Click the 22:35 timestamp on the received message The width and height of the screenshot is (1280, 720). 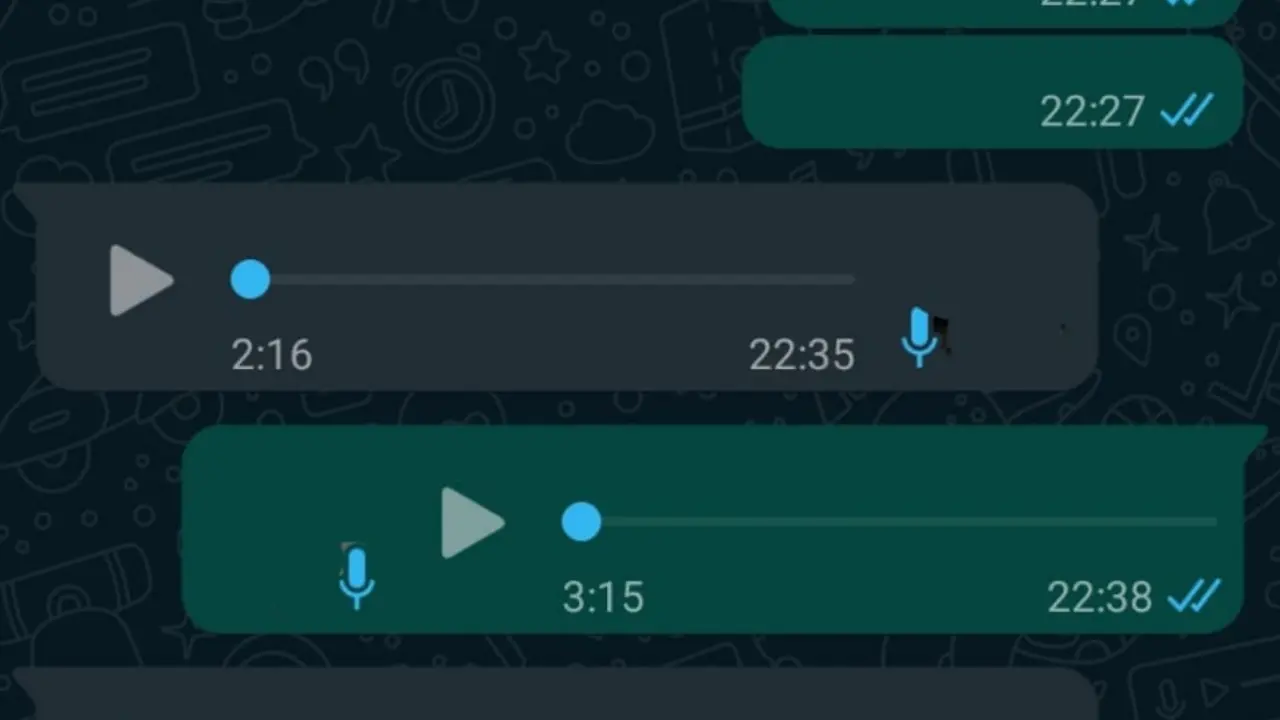(x=802, y=355)
